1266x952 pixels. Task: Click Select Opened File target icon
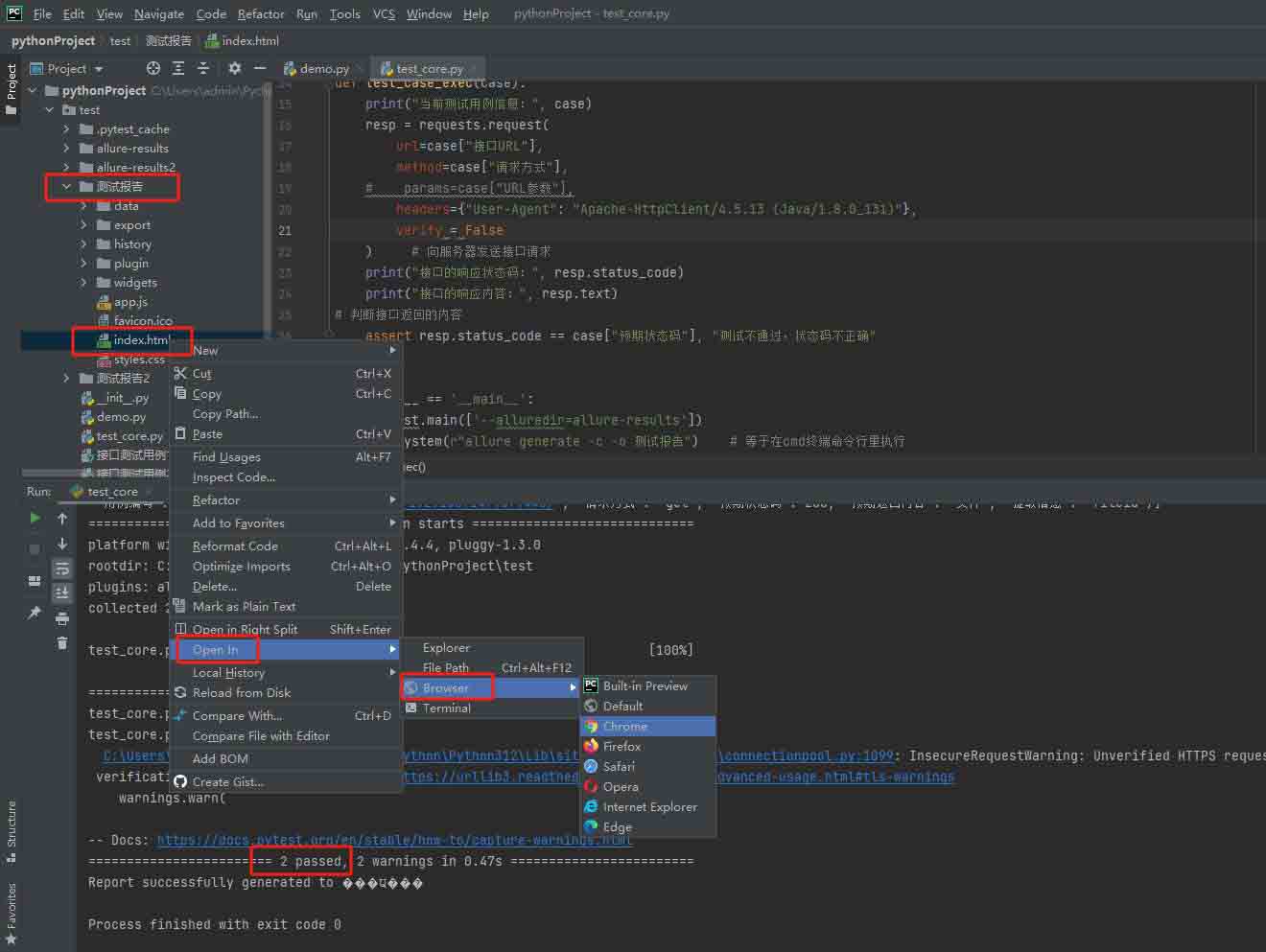(153, 68)
